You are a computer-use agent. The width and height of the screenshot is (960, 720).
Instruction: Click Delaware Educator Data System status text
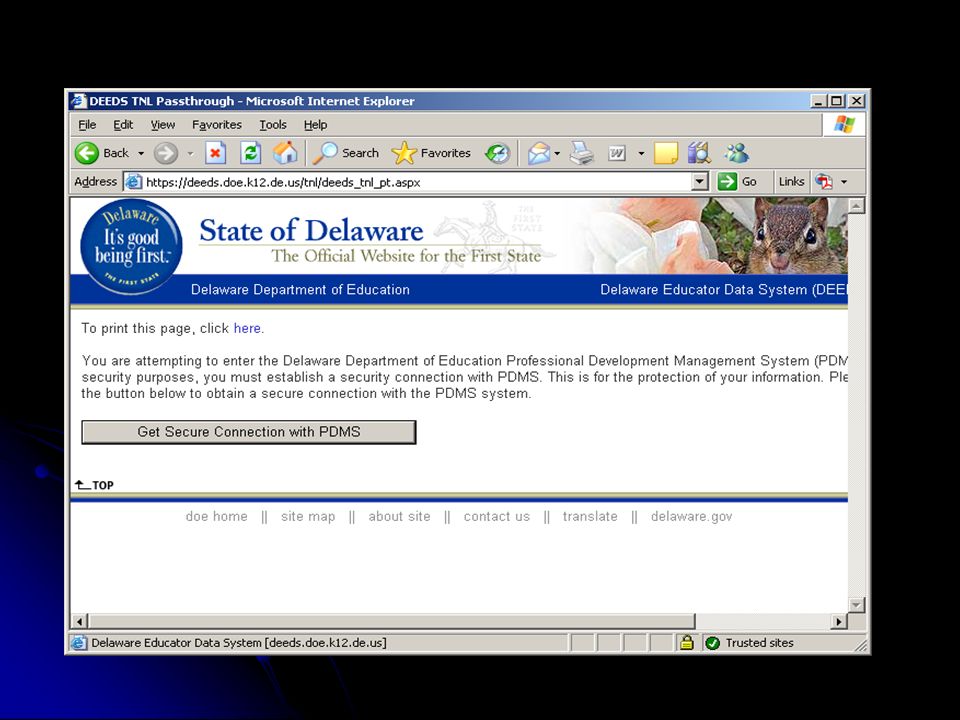coord(239,643)
